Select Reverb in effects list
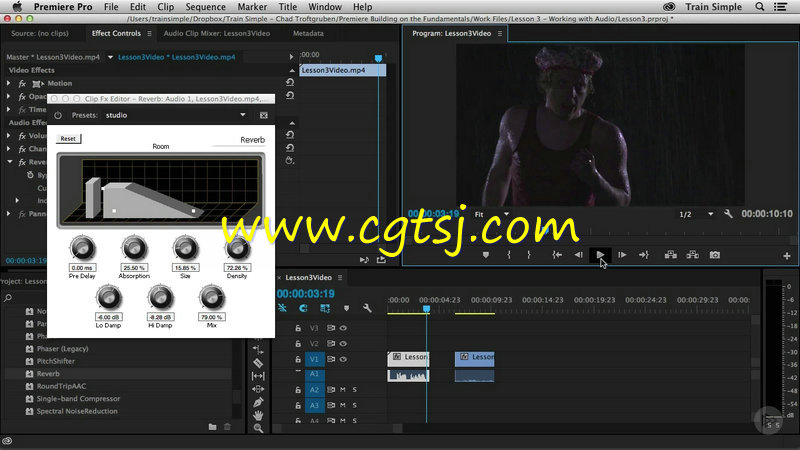 (x=48, y=373)
